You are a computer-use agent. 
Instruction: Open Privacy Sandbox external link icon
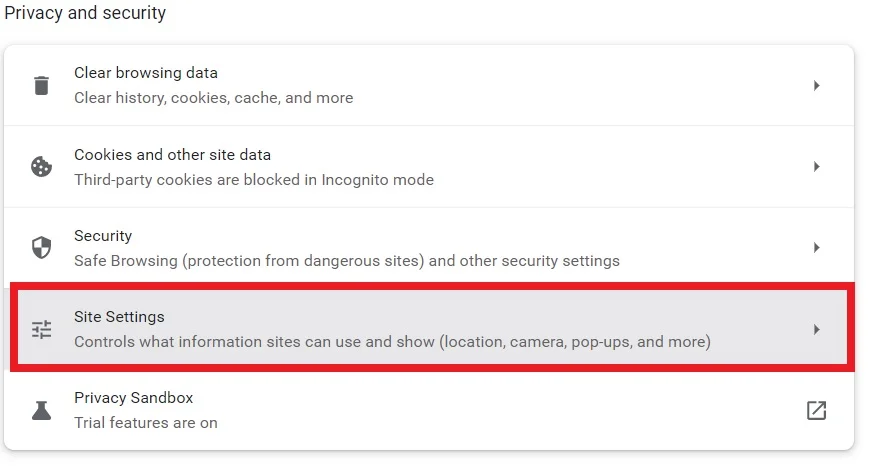pyautogui.click(x=816, y=410)
